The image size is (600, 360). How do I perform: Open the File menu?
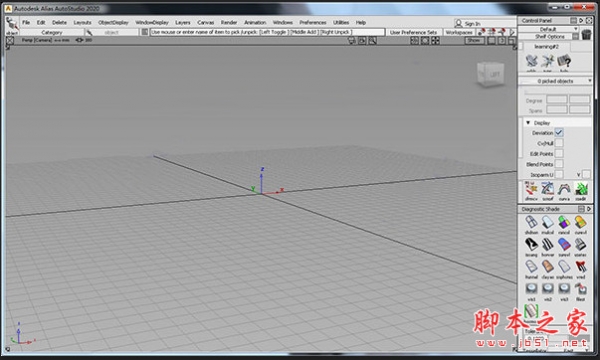(x=26, y=22)
